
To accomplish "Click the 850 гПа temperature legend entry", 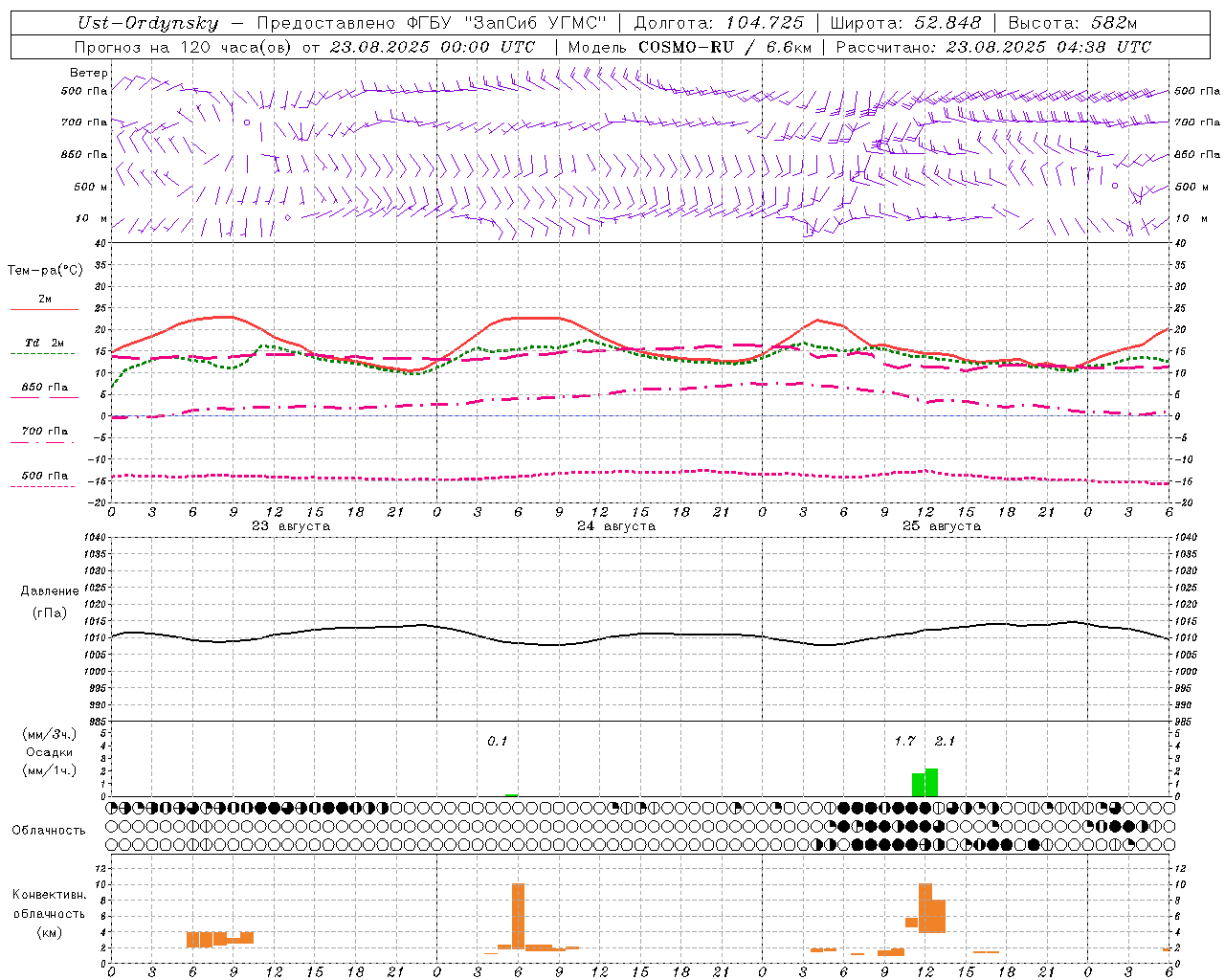I will (44, 388).
